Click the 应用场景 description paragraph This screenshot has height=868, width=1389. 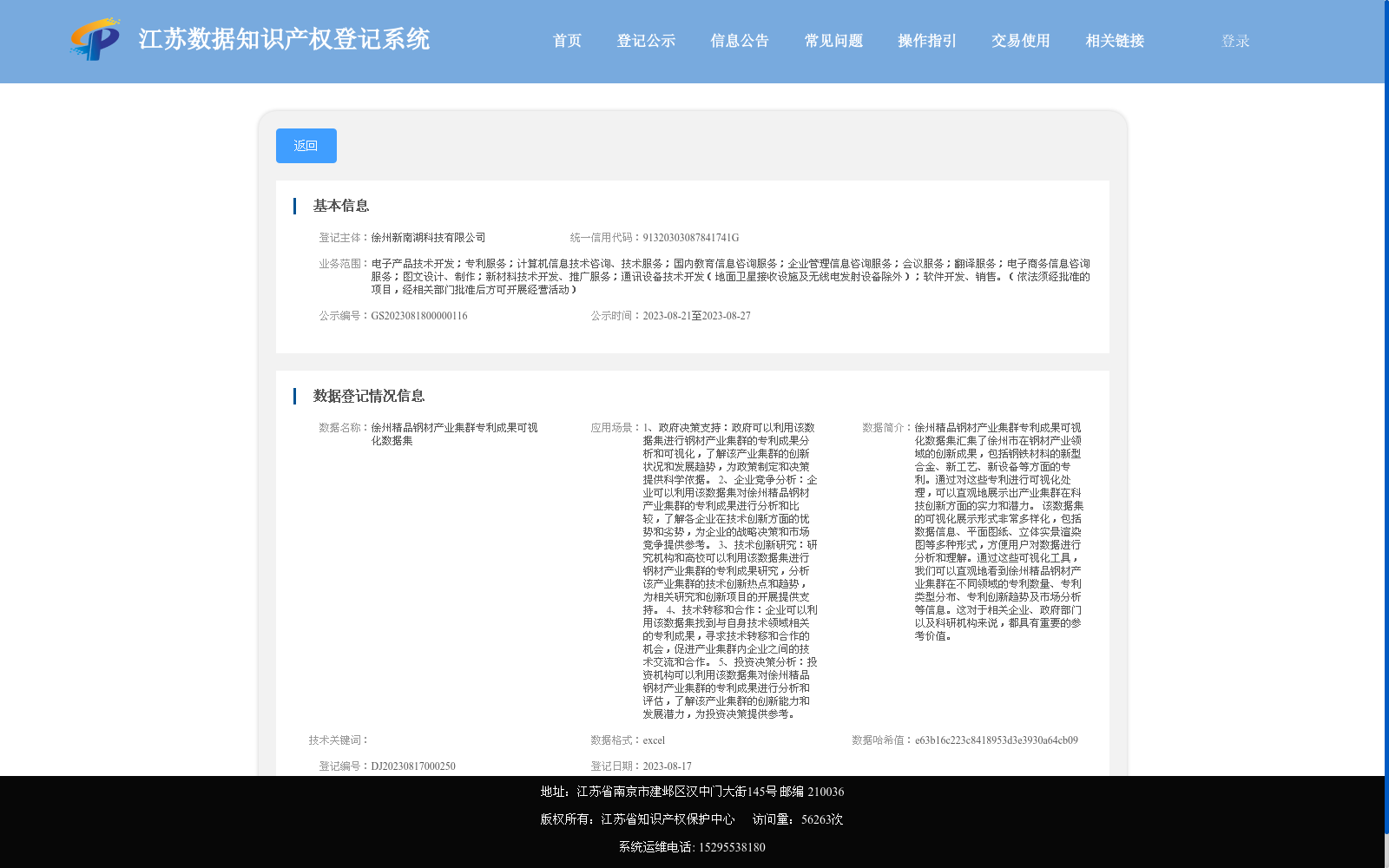coord(730,571)
